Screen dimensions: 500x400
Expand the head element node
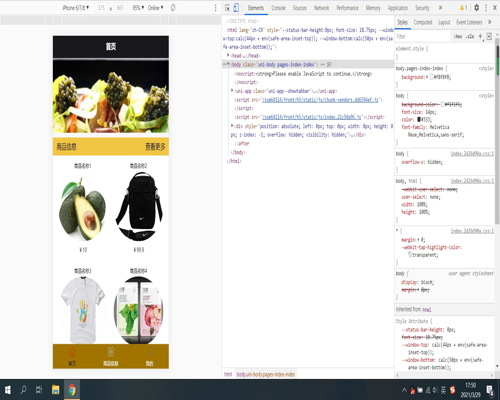[x=228, y=55]
